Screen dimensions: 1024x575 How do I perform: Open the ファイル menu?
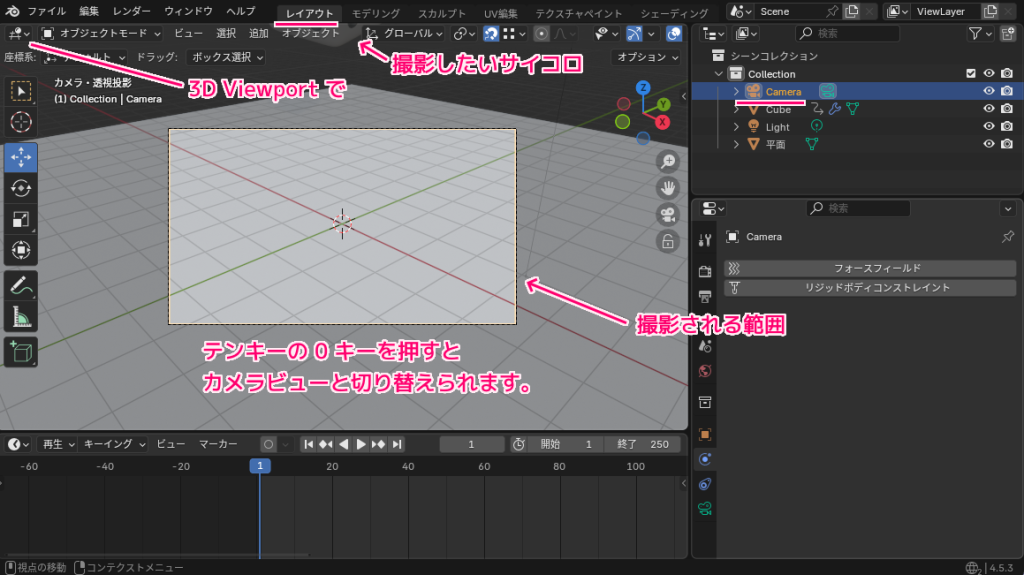46,11
